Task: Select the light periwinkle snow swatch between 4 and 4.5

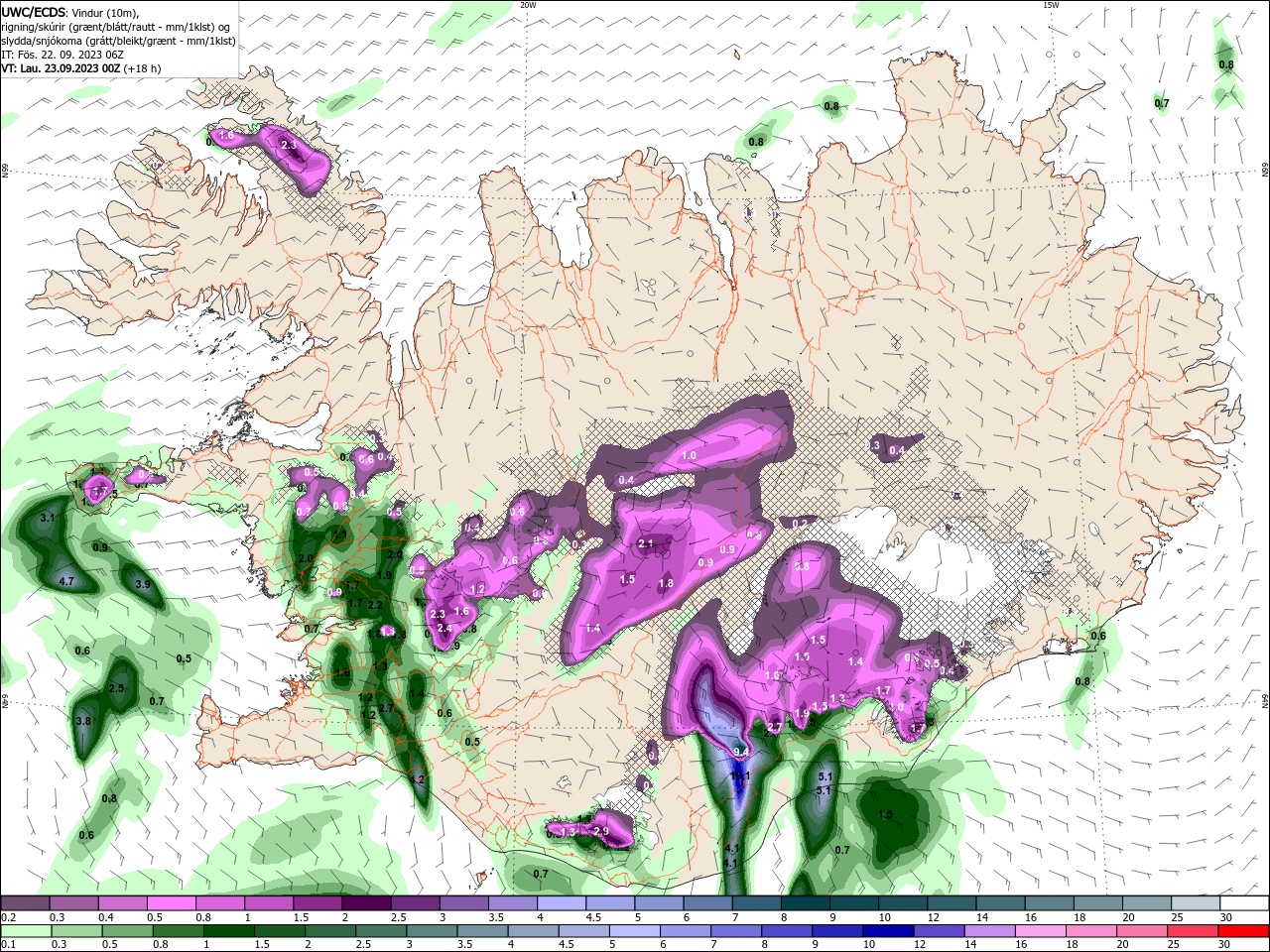Action: tap(562, 903)
